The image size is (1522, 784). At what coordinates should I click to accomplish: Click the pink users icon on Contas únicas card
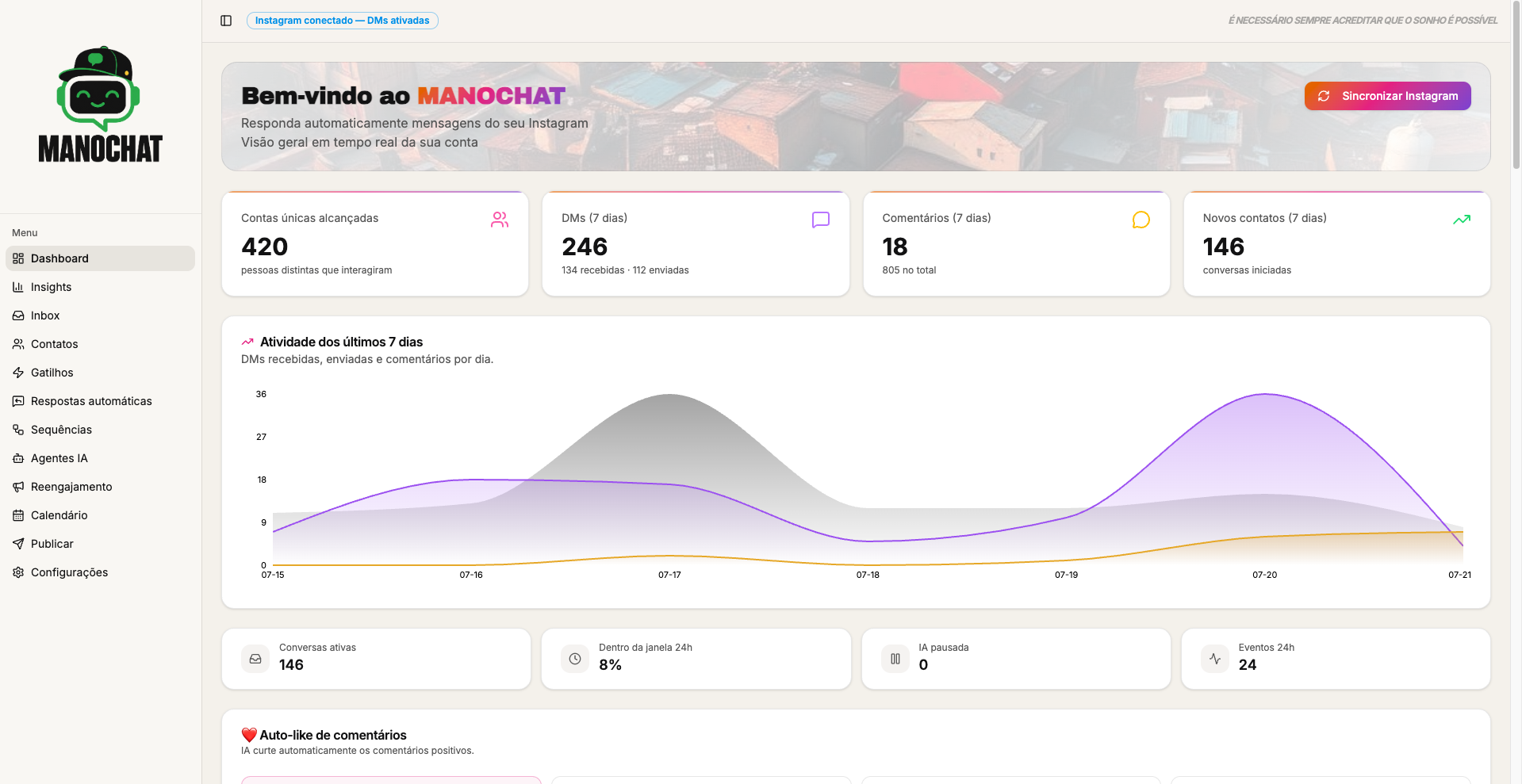click(500, 220)
